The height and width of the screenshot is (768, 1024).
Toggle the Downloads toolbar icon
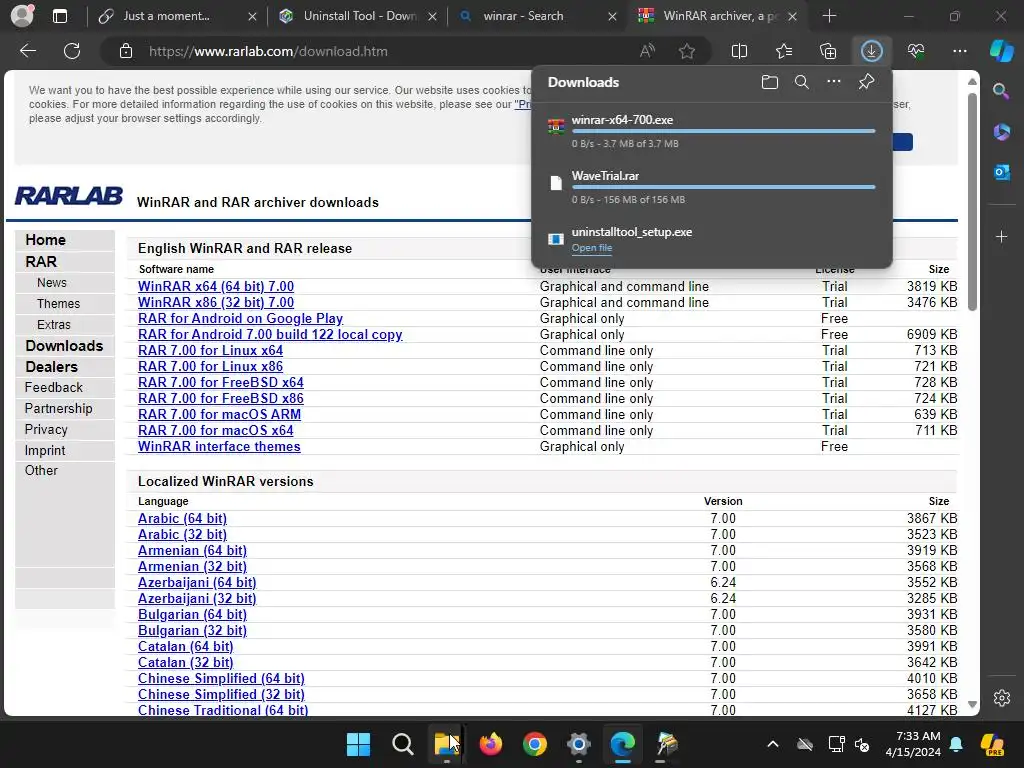point(872,51)
